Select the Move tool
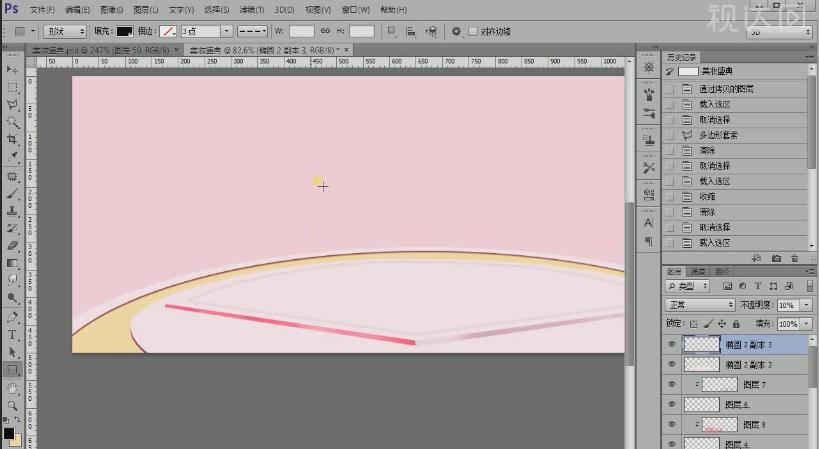819x449 pixels. pos(12,69)
